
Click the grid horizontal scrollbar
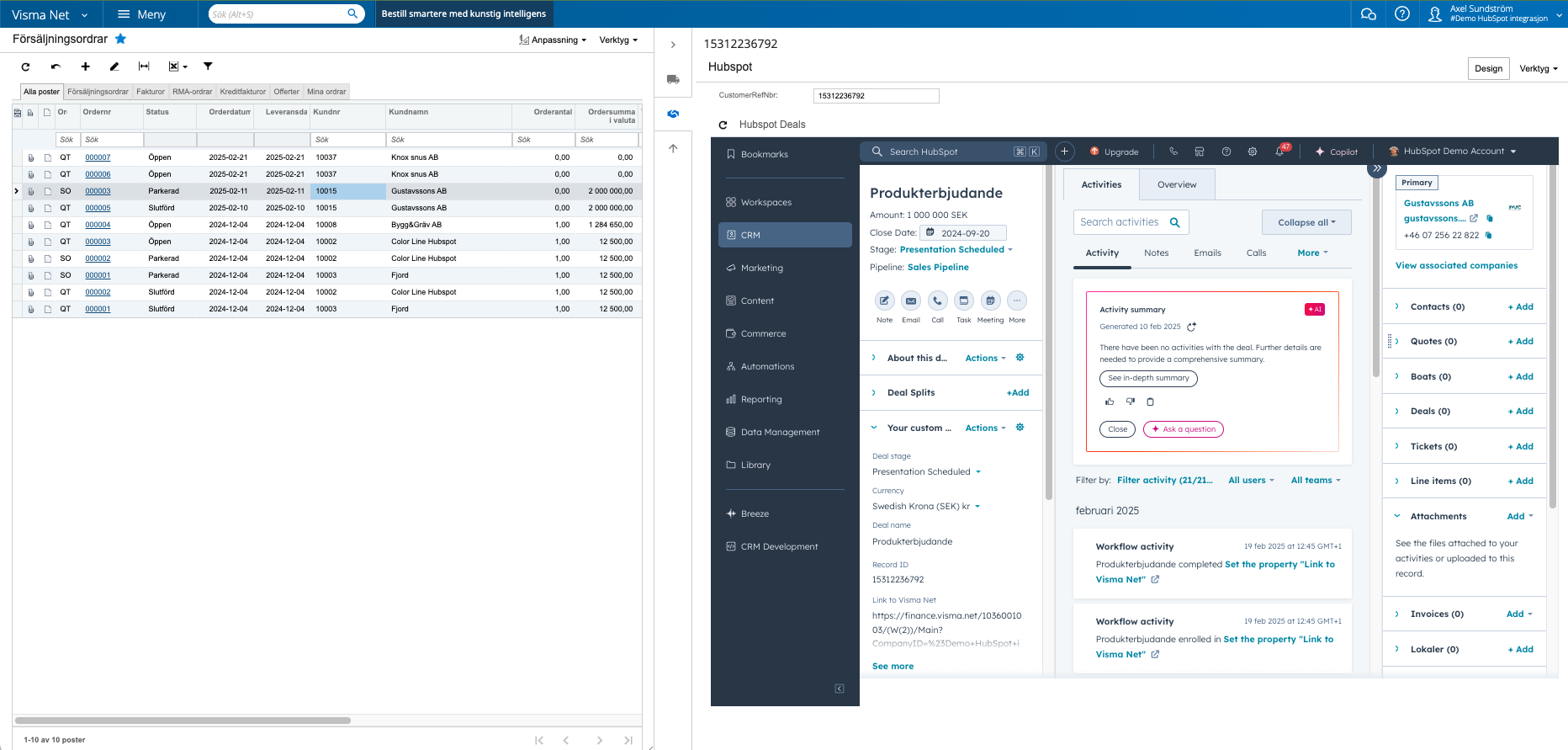[x=183, y=721]
